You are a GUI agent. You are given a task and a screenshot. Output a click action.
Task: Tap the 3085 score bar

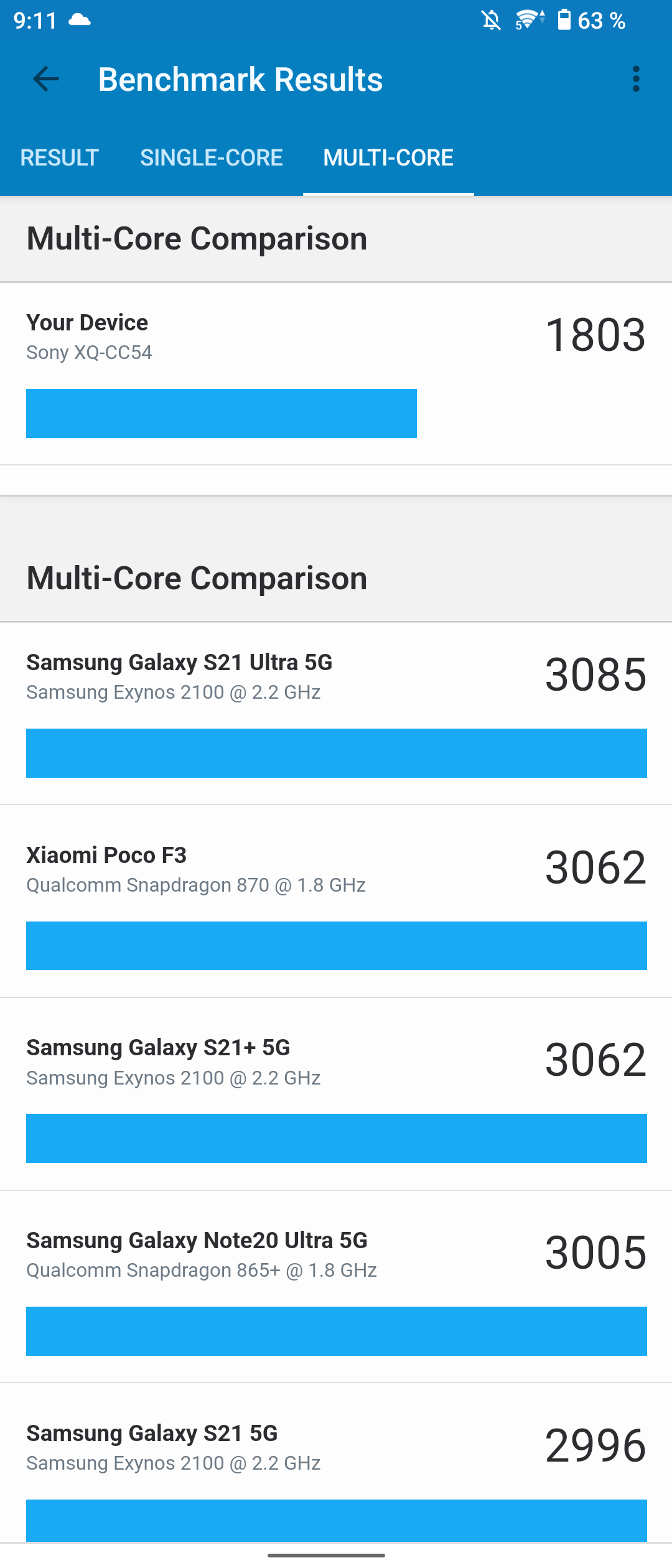(x=336, y=753)
